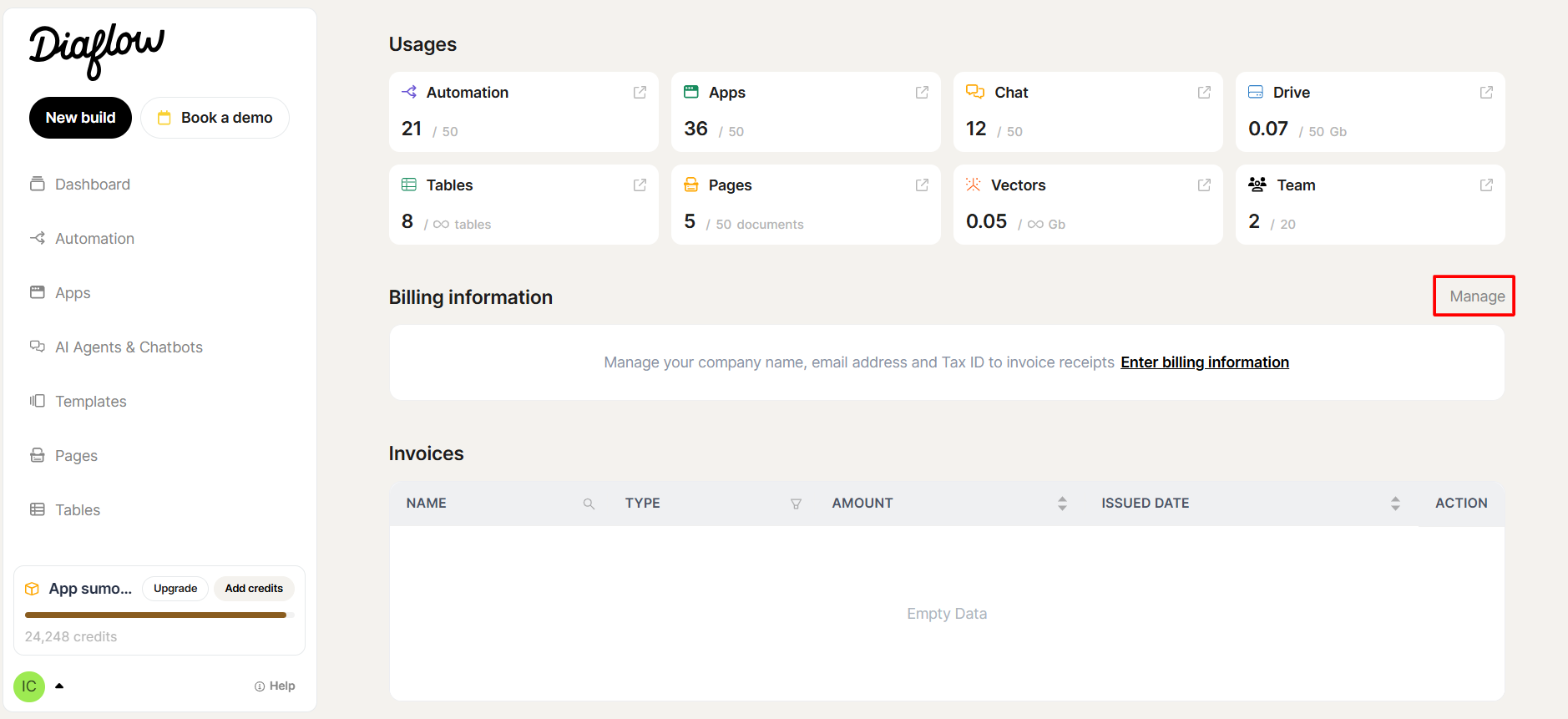
Task: Sort invoices by ISSUED DATE
Action: pos(1395,504)
